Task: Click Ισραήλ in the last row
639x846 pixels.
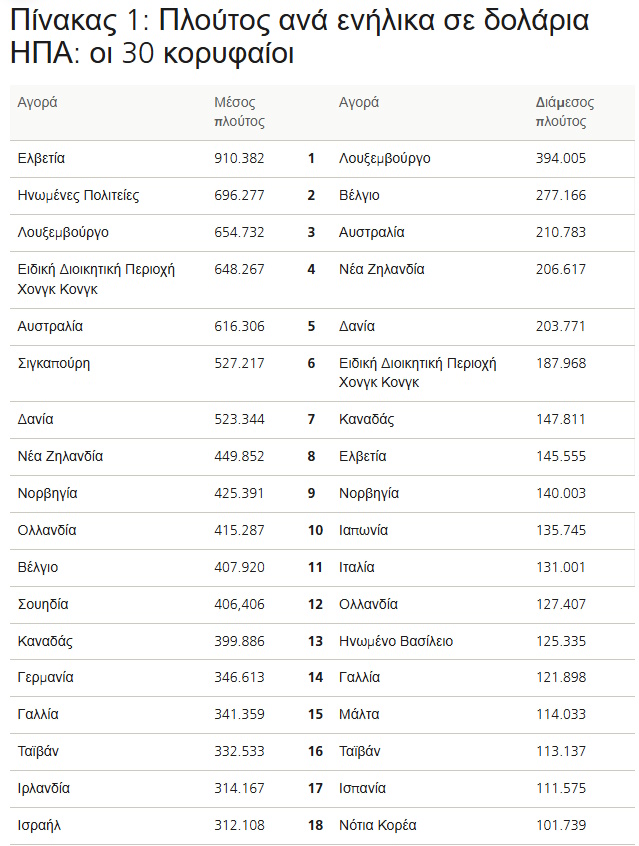Action: point(39,825)
